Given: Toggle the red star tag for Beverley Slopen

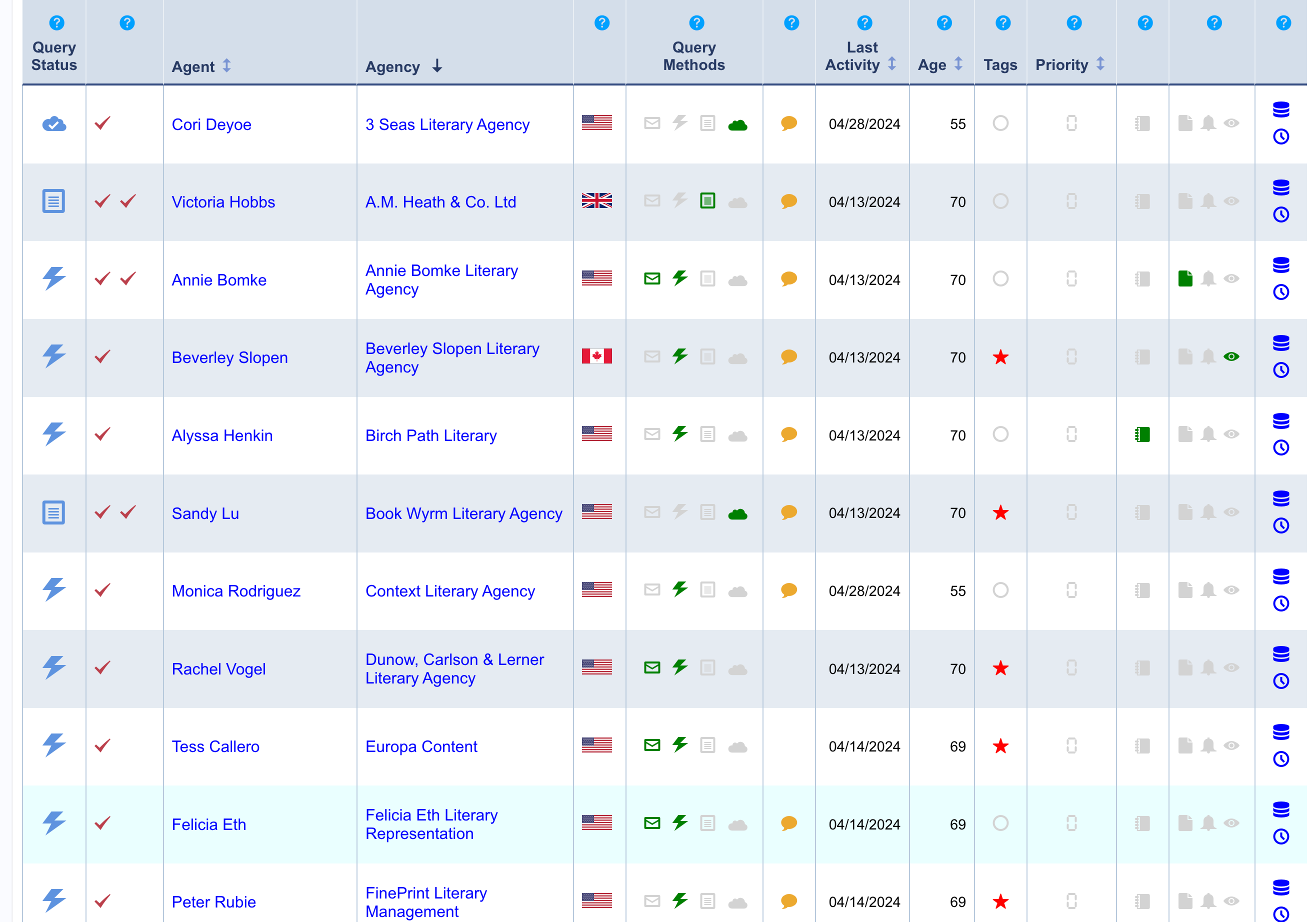Looking at the screenshot, I should (x=1001, y=357).
